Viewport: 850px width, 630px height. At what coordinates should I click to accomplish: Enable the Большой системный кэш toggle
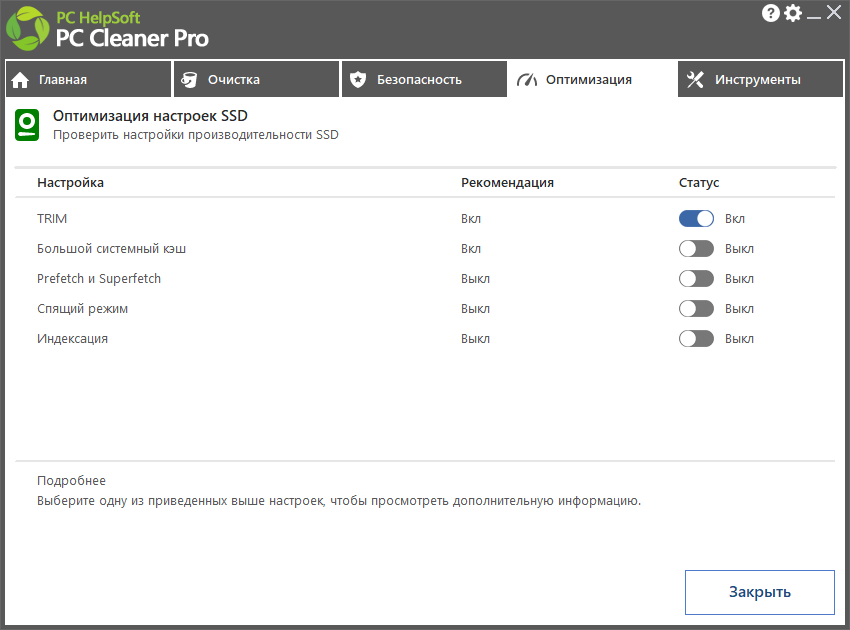pos(696,249)
